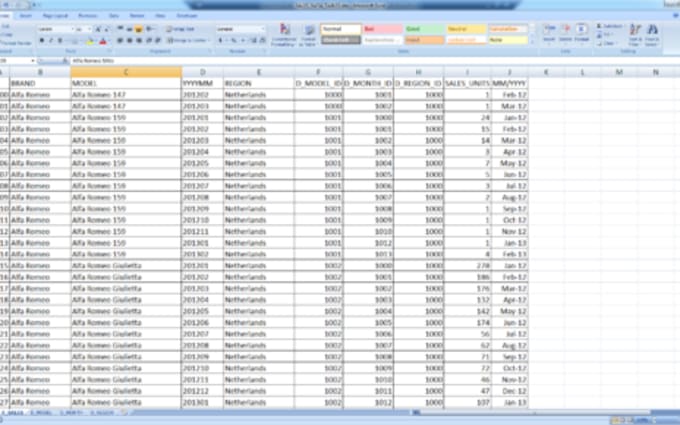Click the Format Painter button
This screenshot has height=425, width=680.
[16, 43]
